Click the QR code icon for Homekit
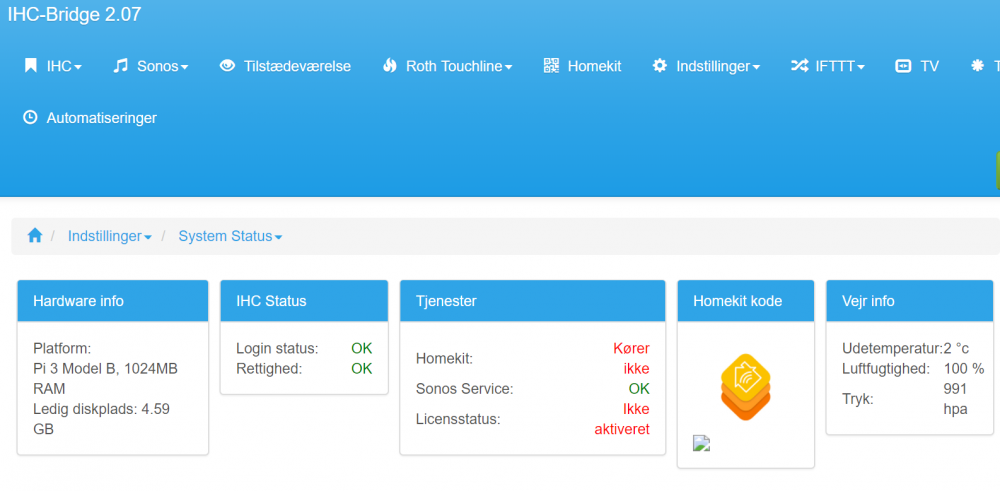This screenshot has height=491, width=1000. [x=551, y=66]
